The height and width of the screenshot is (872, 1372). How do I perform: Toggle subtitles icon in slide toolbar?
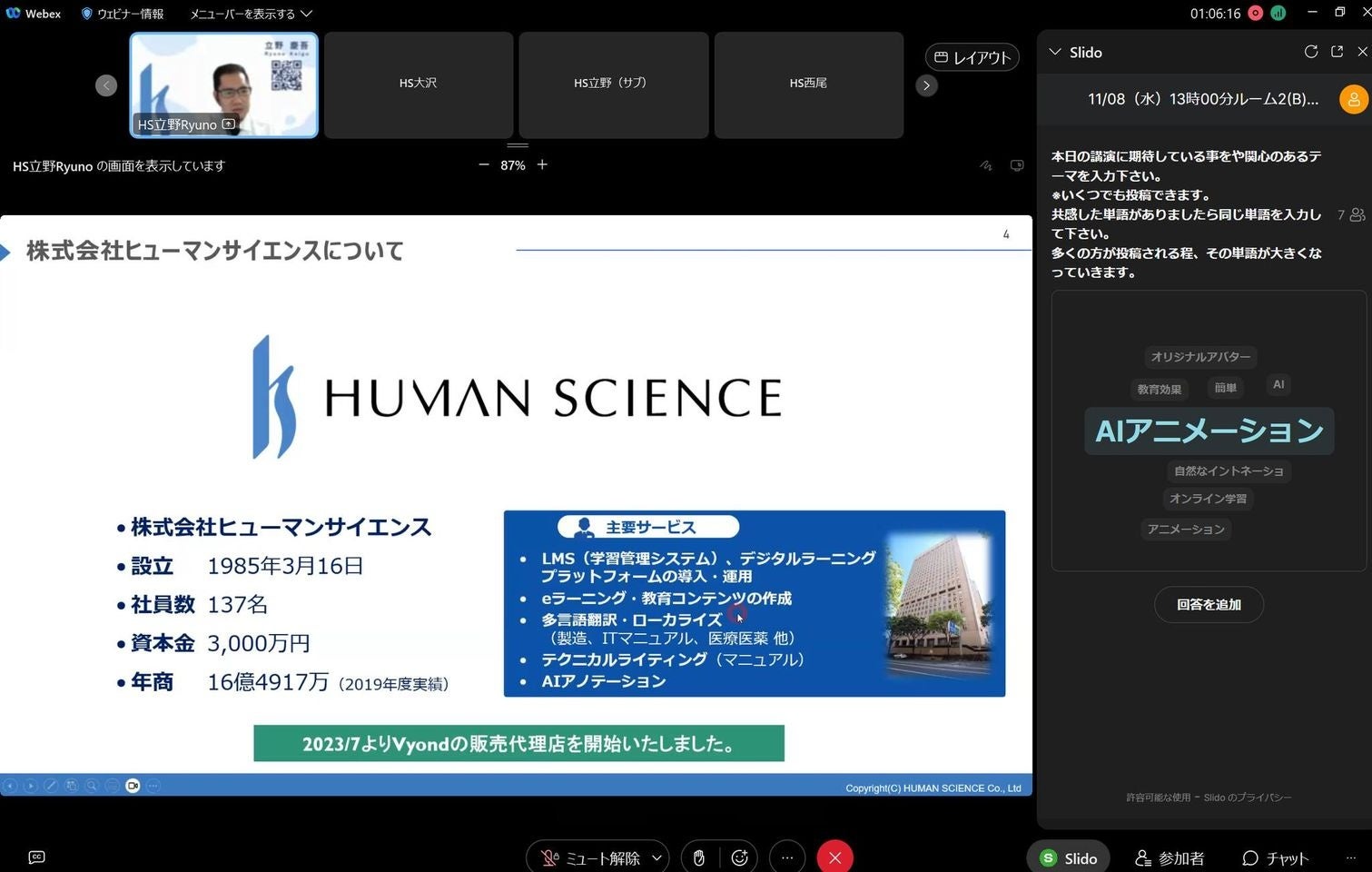(x=113, y=786)
